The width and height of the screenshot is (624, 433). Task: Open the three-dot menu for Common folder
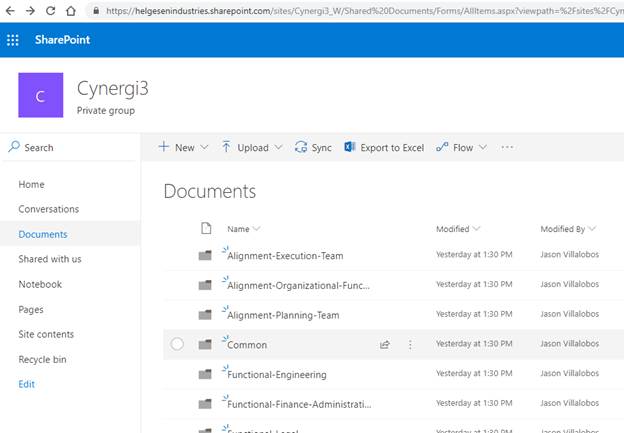pos(410,345)
